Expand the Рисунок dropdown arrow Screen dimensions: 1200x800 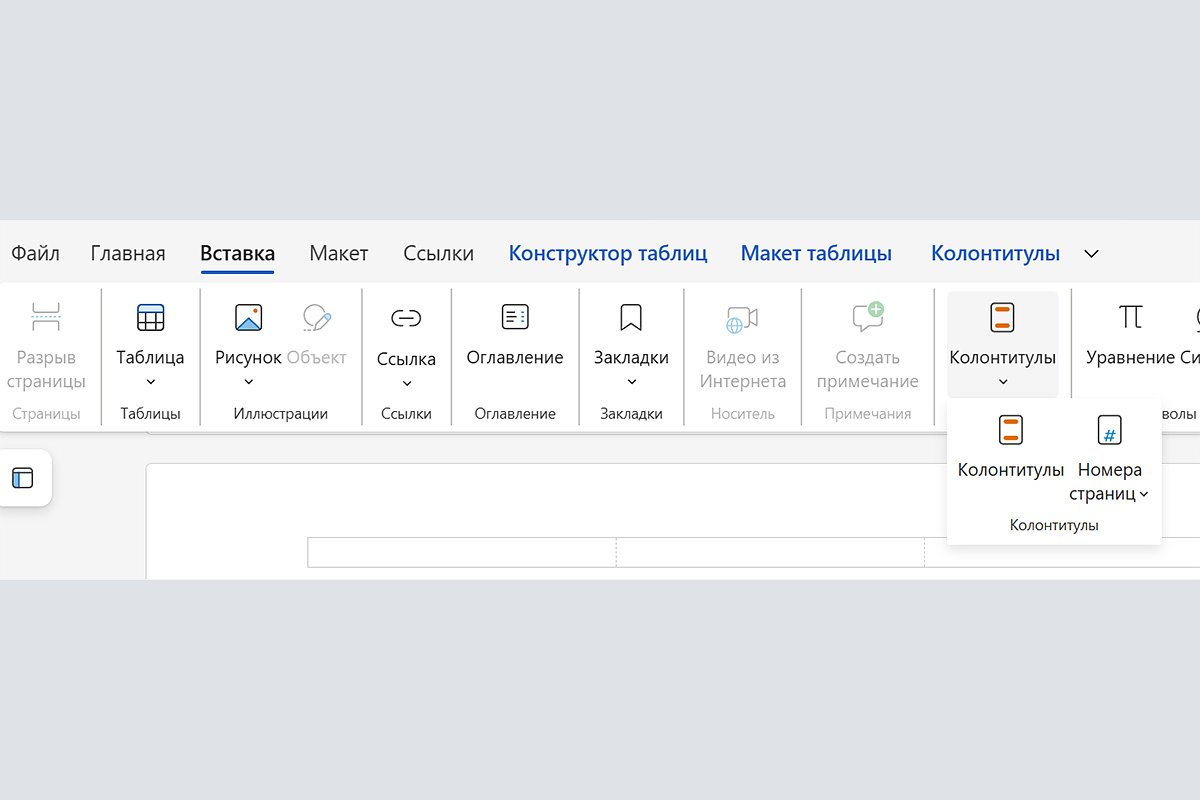click(x=248, y=382)
